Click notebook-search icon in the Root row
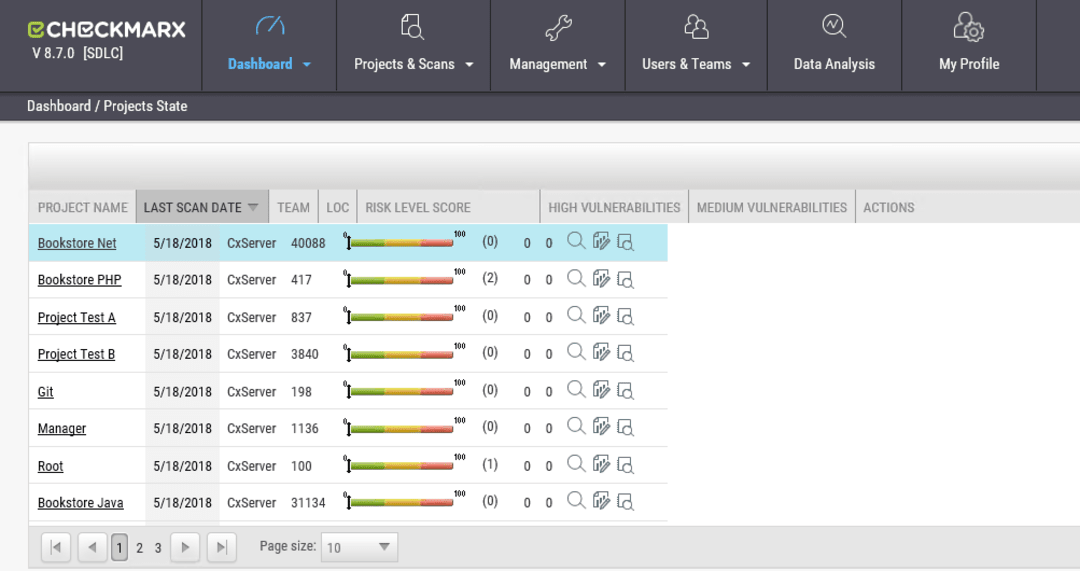1080x571 pixels. (625, 465)
